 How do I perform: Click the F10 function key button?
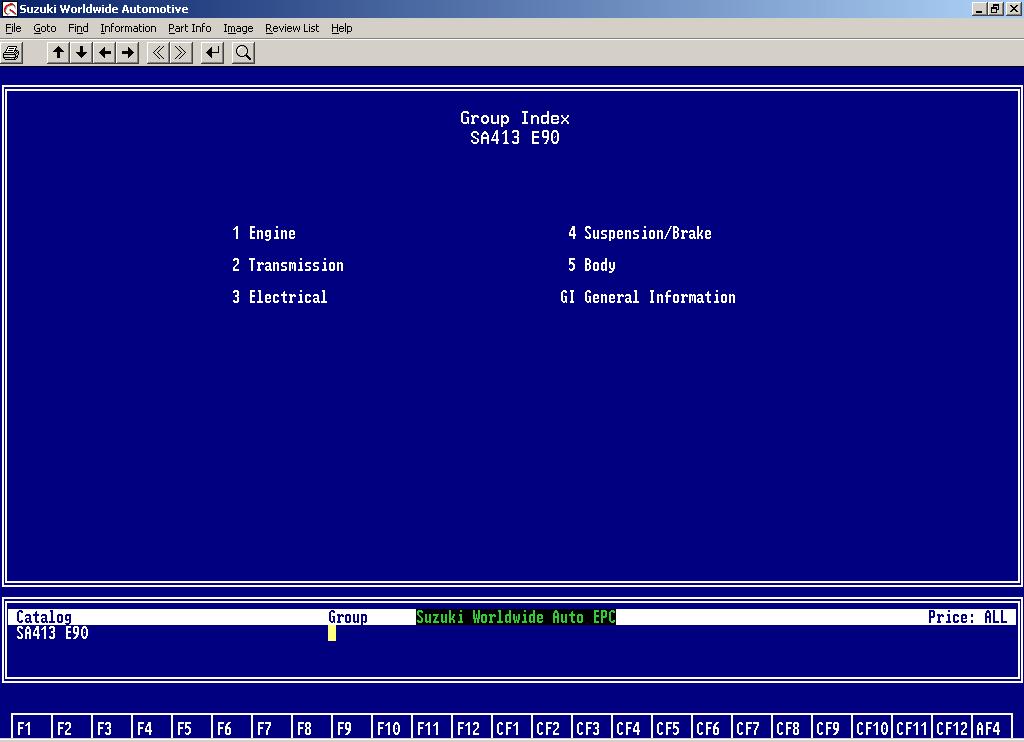click(x=391, y=728)
